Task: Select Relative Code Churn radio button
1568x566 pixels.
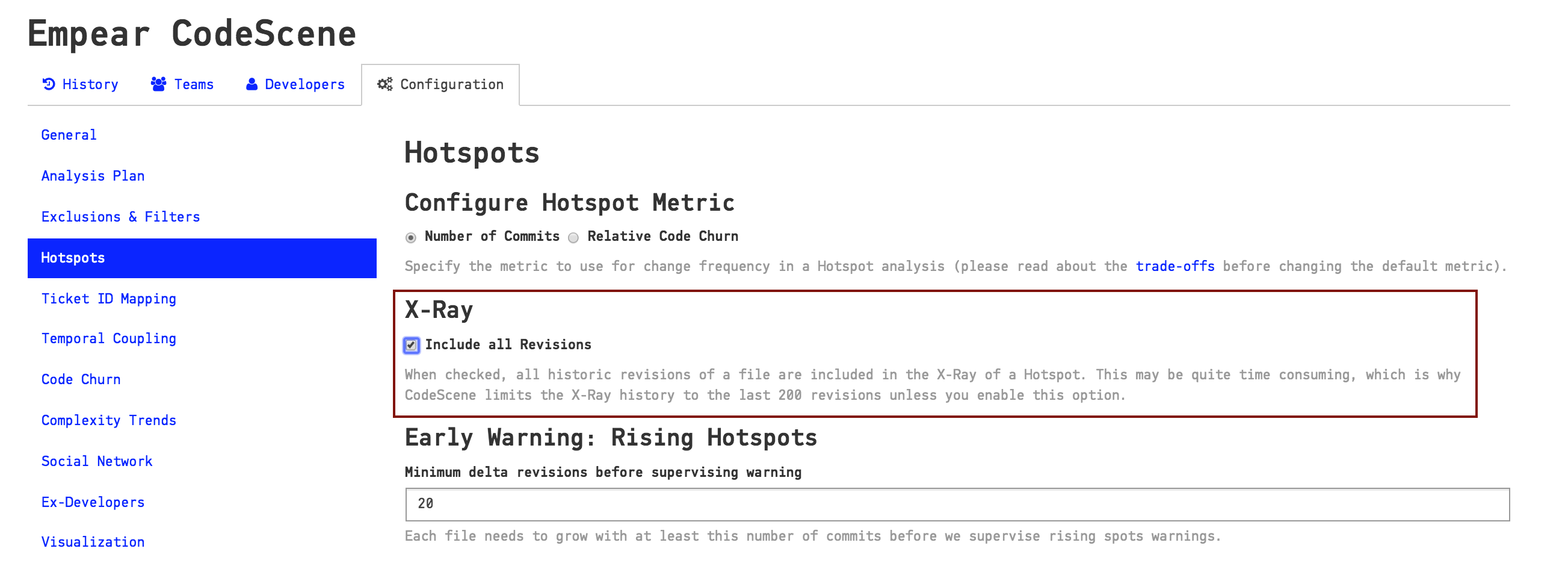Action: pyautogui.click(x=573, y=238)
